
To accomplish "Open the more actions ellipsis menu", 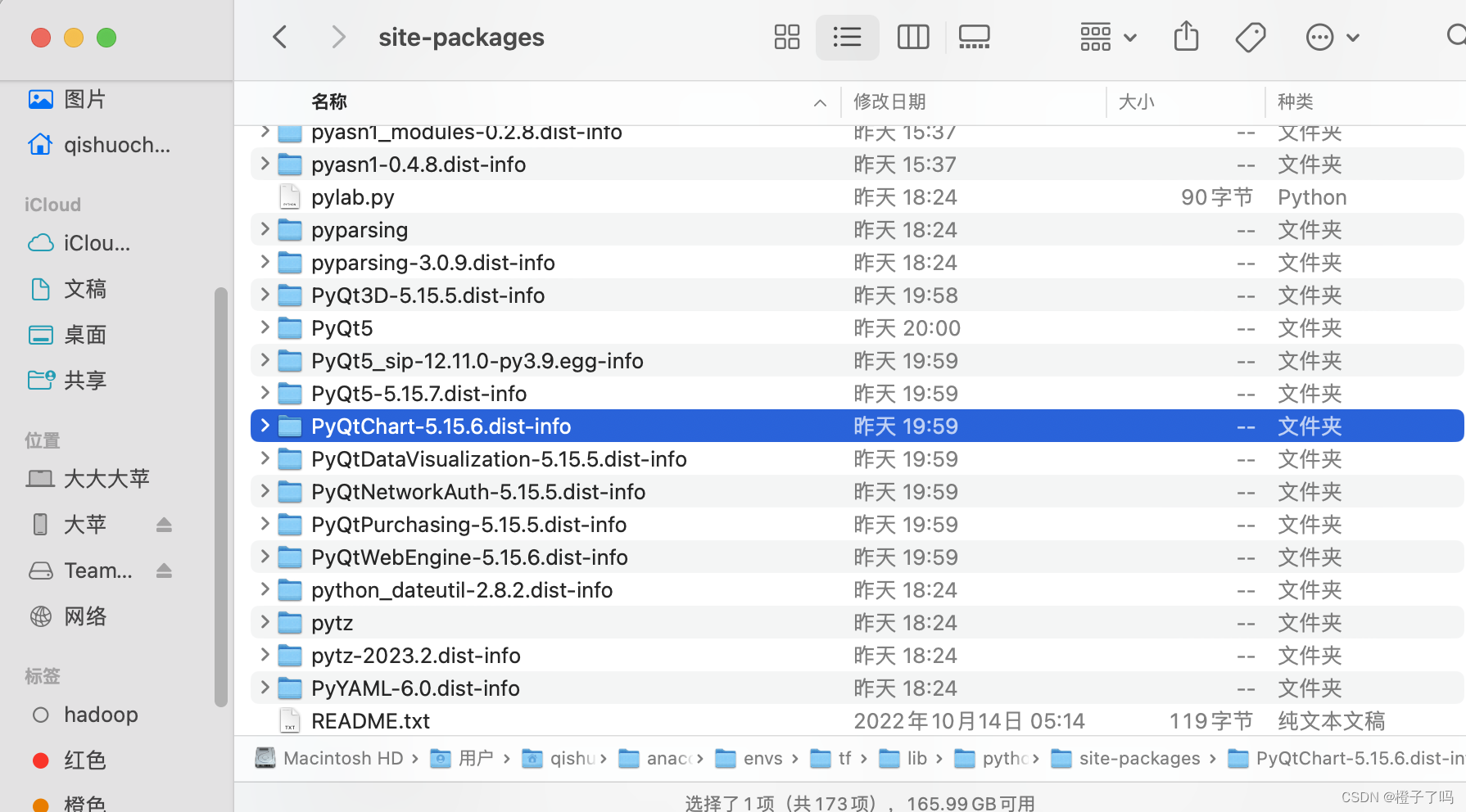I will [x=1333, y=37].
